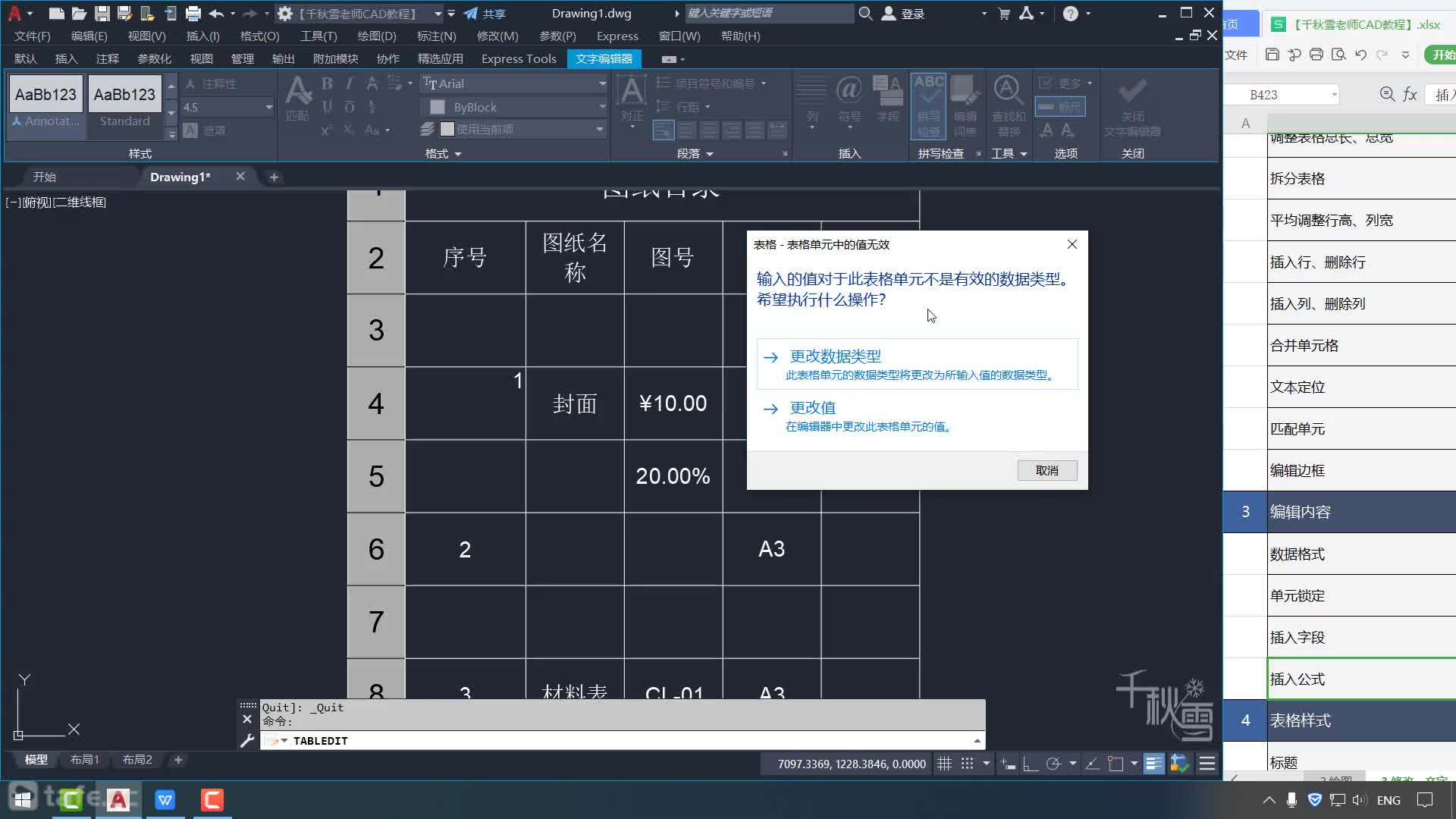The image size is (1456, 819).
Task: Click the 使用当前项 layer color swatch
Action: (x=447, y=130)
